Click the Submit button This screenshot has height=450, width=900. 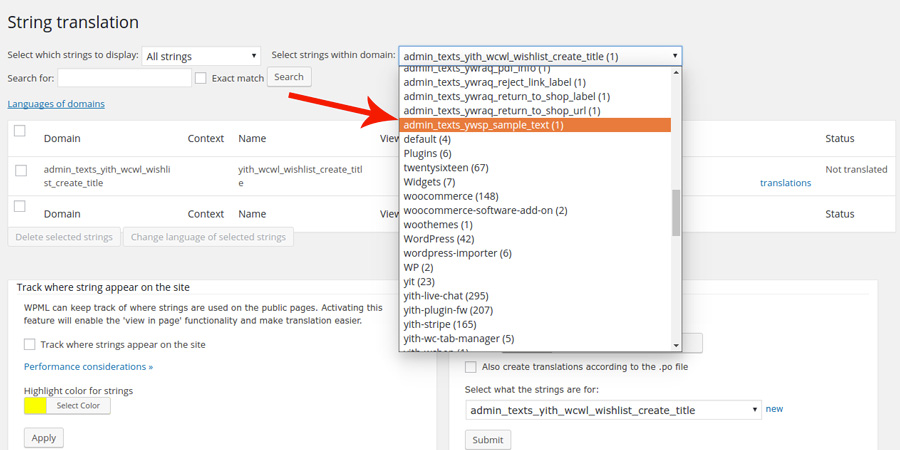pos(488,440)
